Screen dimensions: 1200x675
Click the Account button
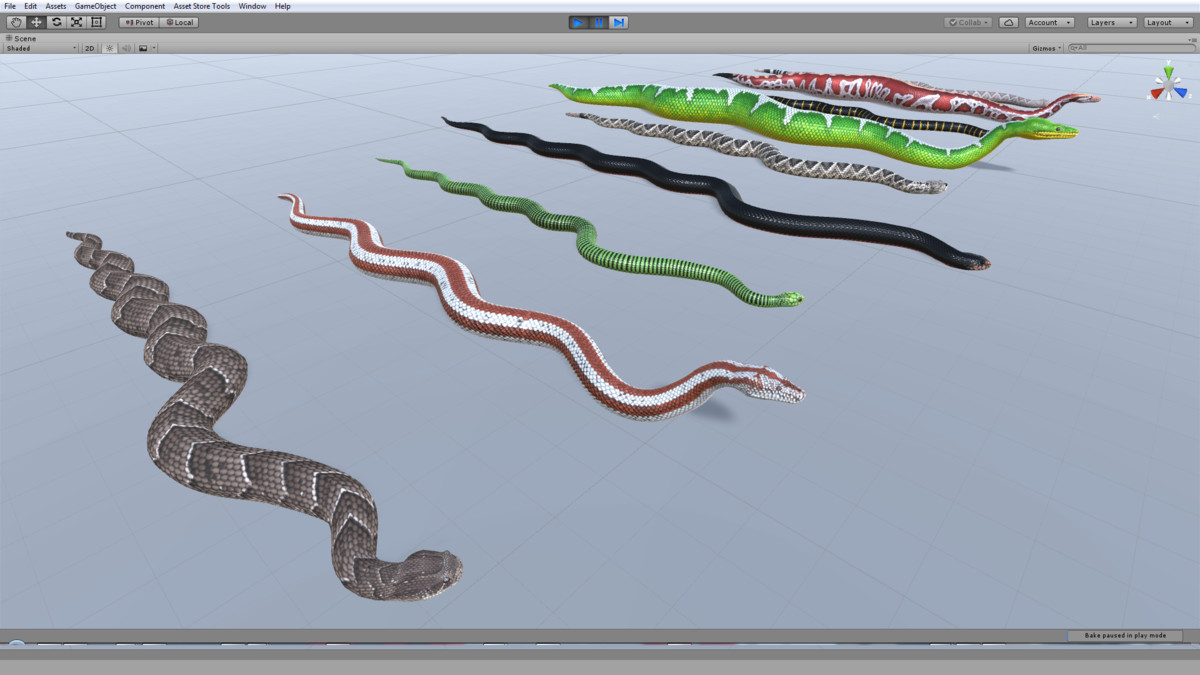1048,21
